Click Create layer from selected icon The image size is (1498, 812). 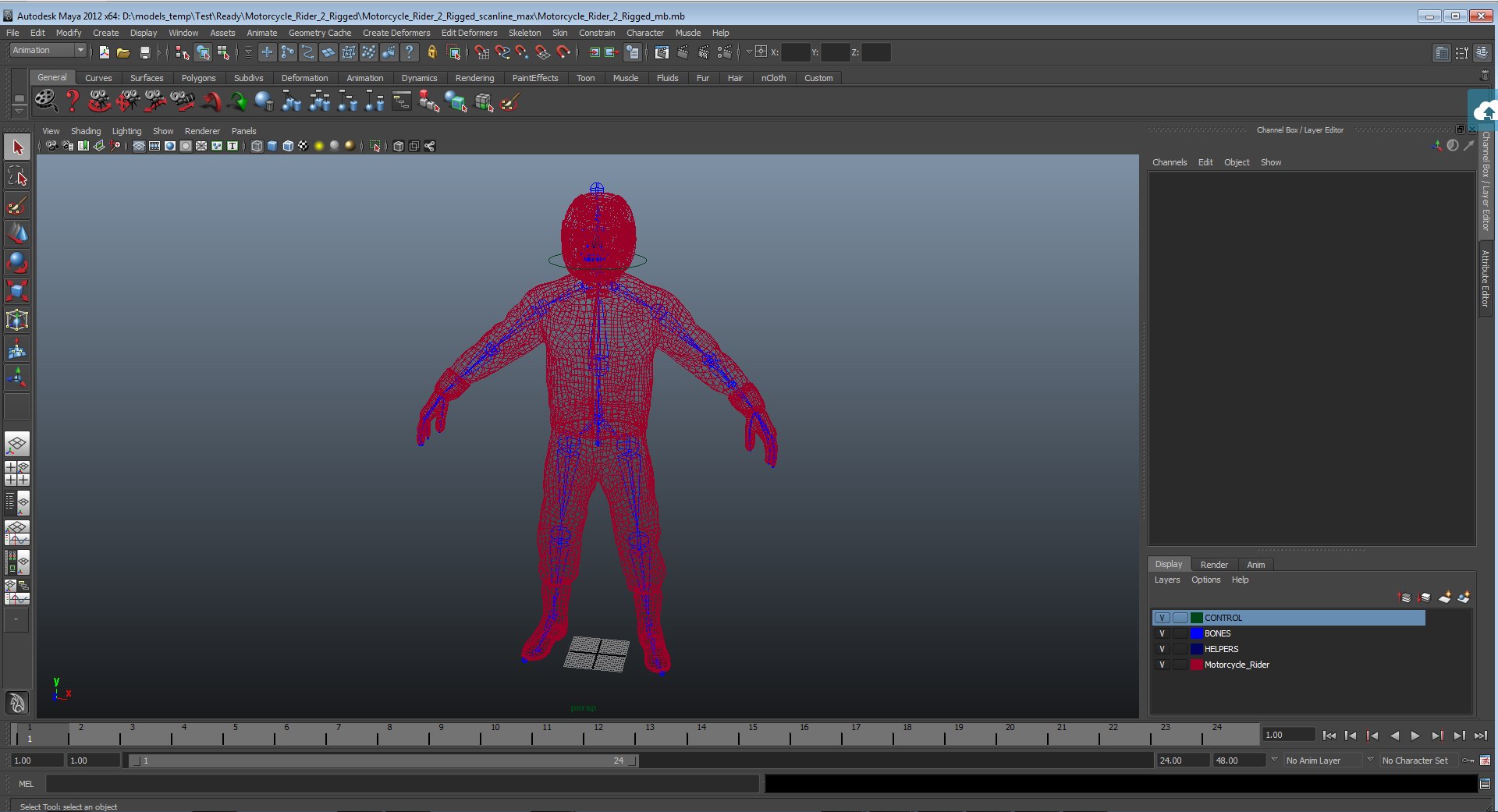(x=1464, y=597)
